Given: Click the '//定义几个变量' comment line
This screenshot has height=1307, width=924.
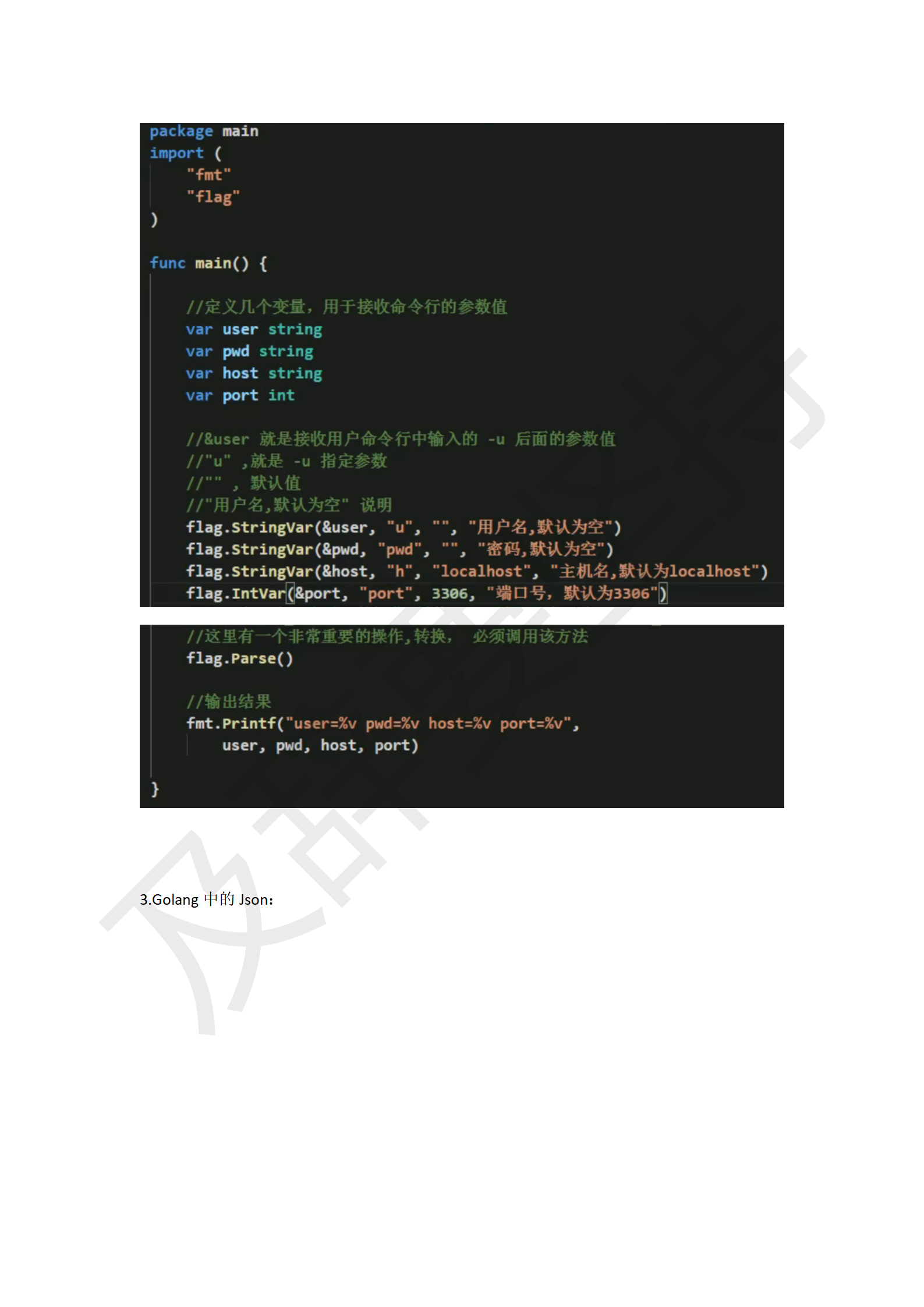Looking at the screenshot, I should 346,307.
